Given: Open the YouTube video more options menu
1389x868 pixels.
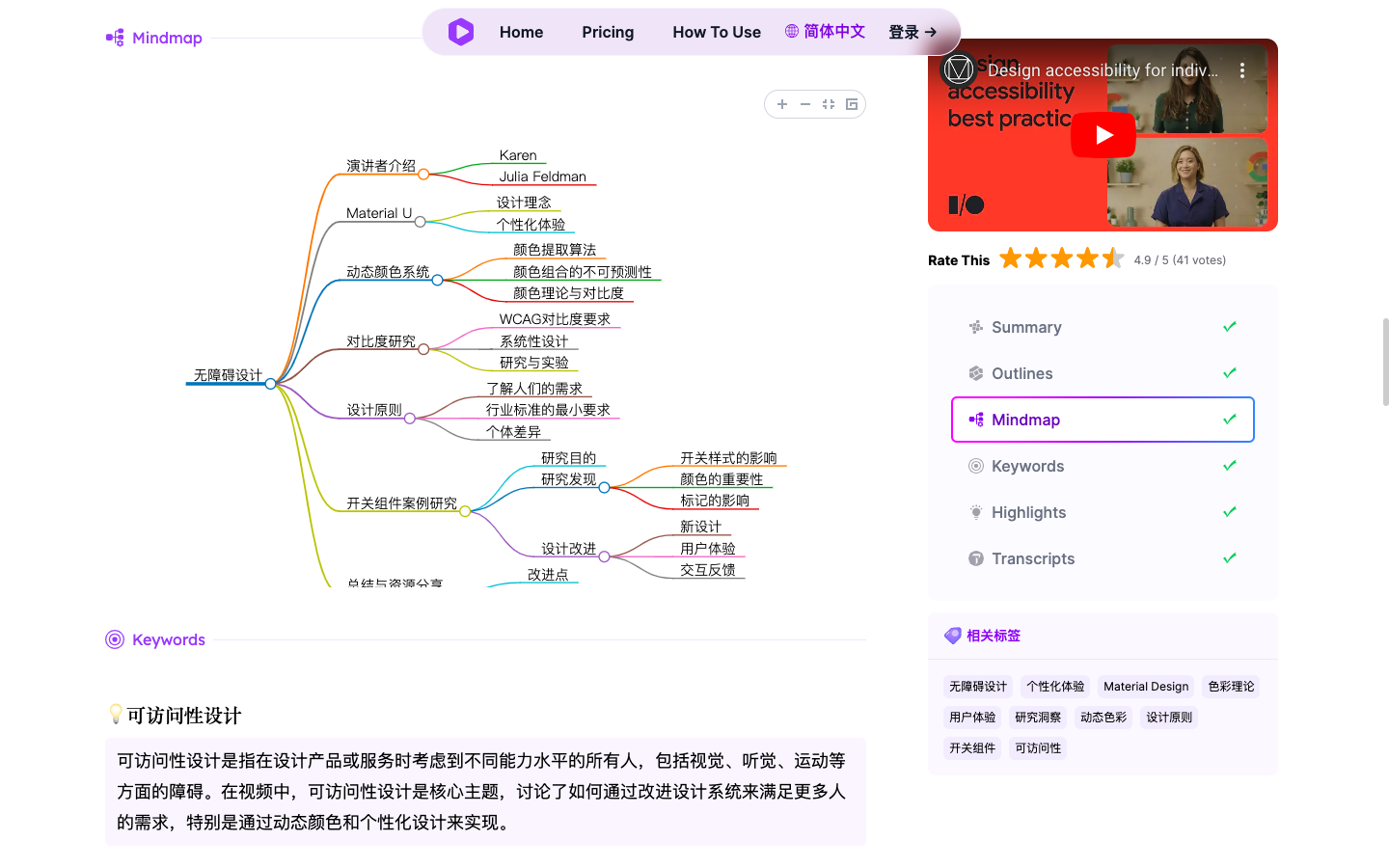Looking at the screenshot, I should (x=1241, y=70).
